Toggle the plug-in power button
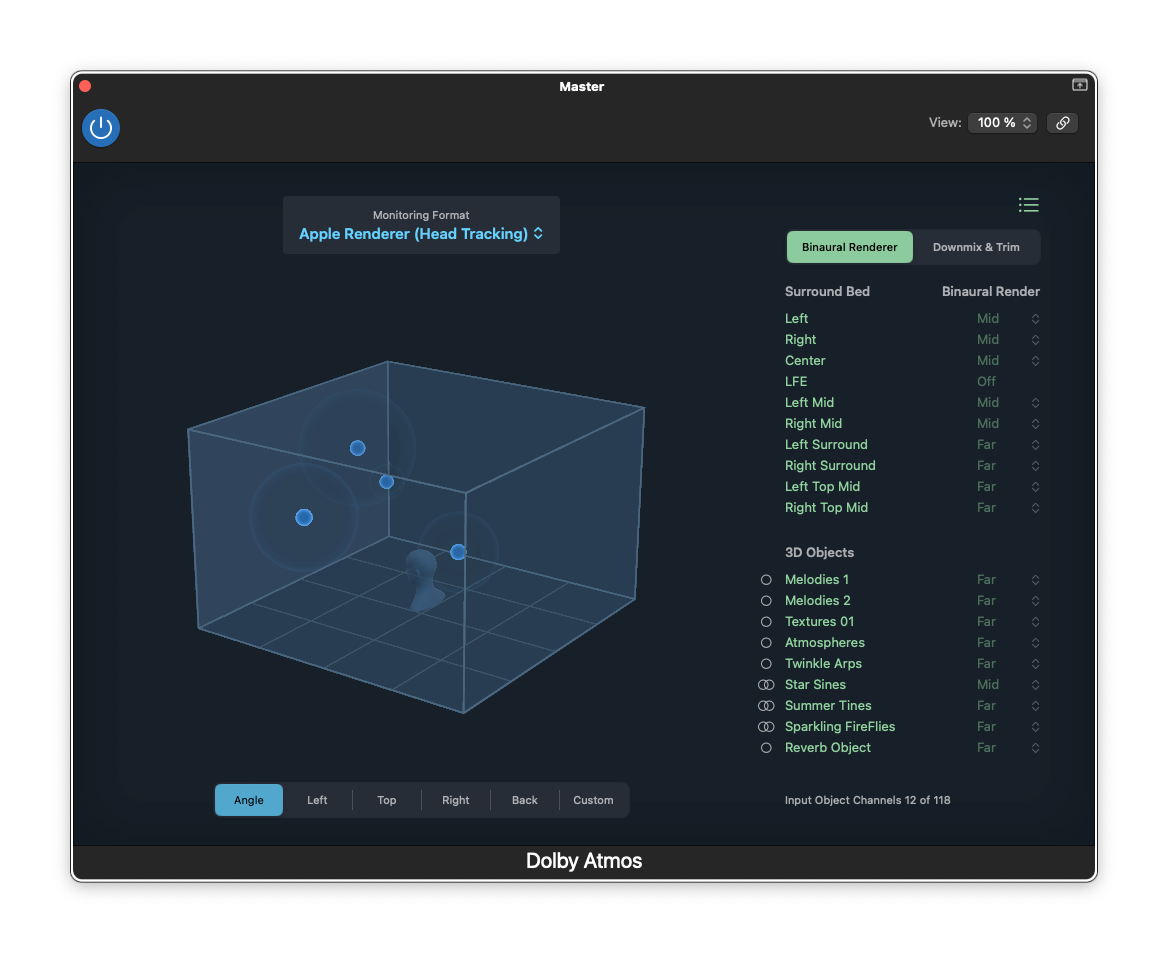1168x953 pixels. point(101,128)
